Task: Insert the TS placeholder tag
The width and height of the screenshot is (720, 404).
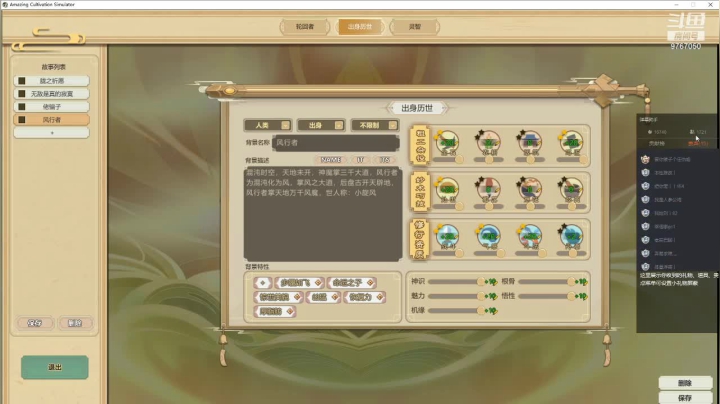Action: pyautogui.click(x=384, y=160)
